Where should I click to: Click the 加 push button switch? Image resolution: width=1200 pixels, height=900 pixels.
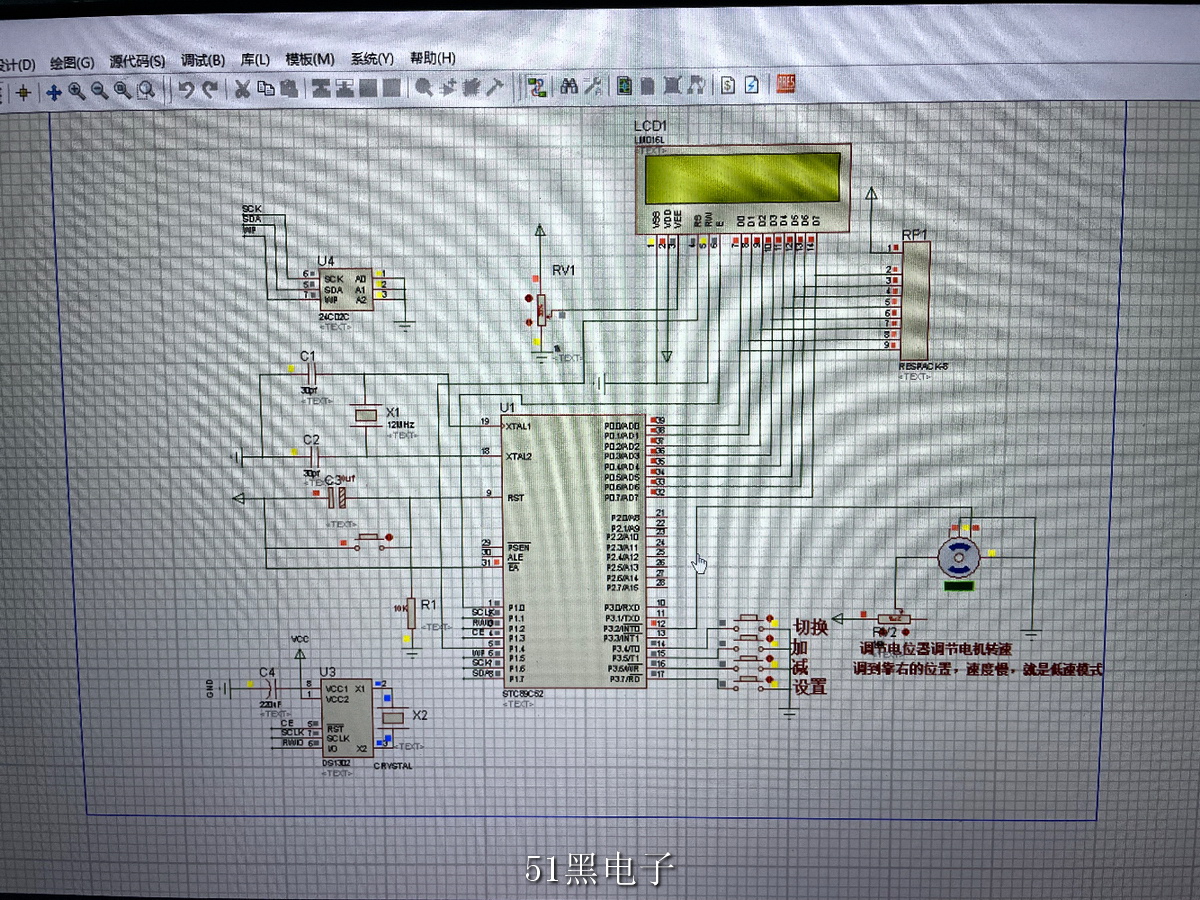(747, 640)
